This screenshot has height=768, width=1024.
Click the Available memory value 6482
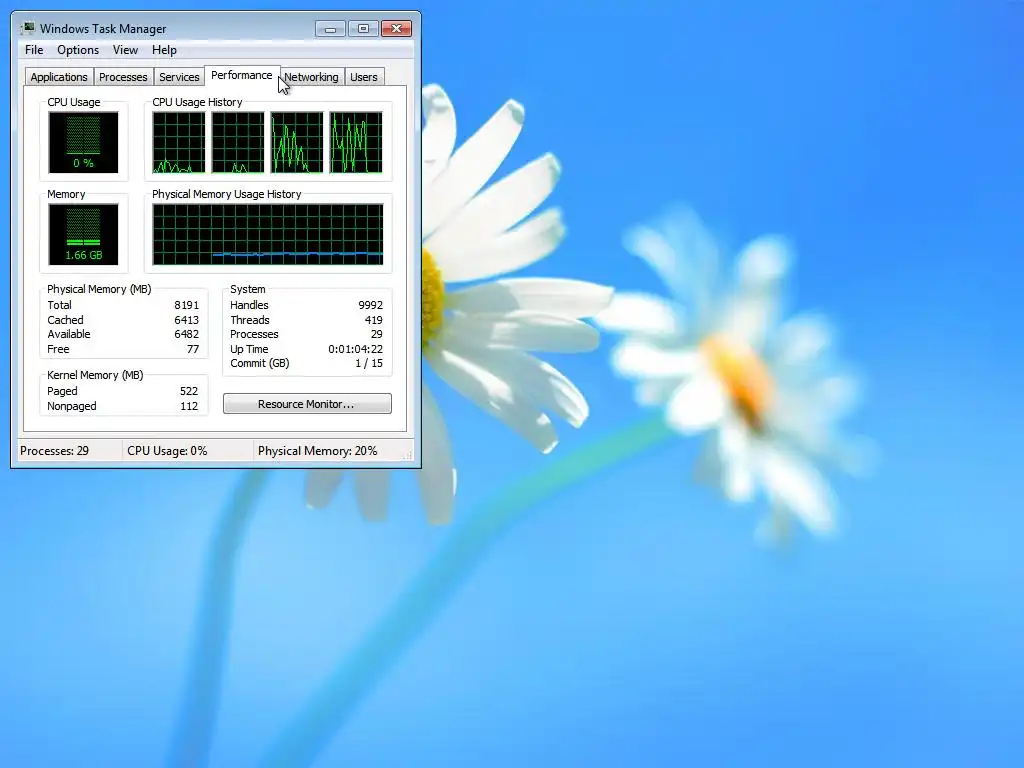coord(186,334)
